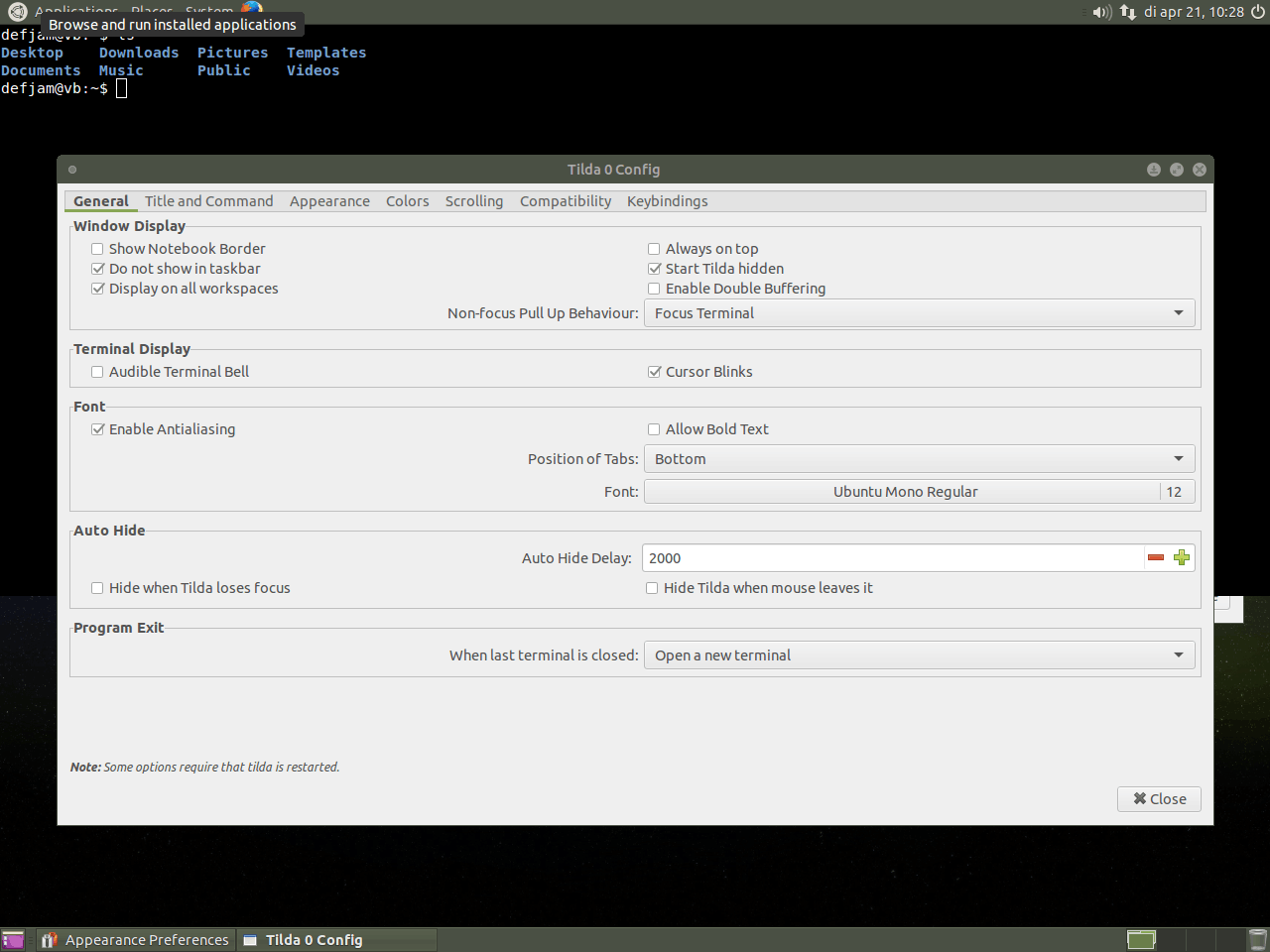Switch to Appearance Preferences in taskbar
Viewport: 1270px width, 952px height.
click(x=136, y=940)
